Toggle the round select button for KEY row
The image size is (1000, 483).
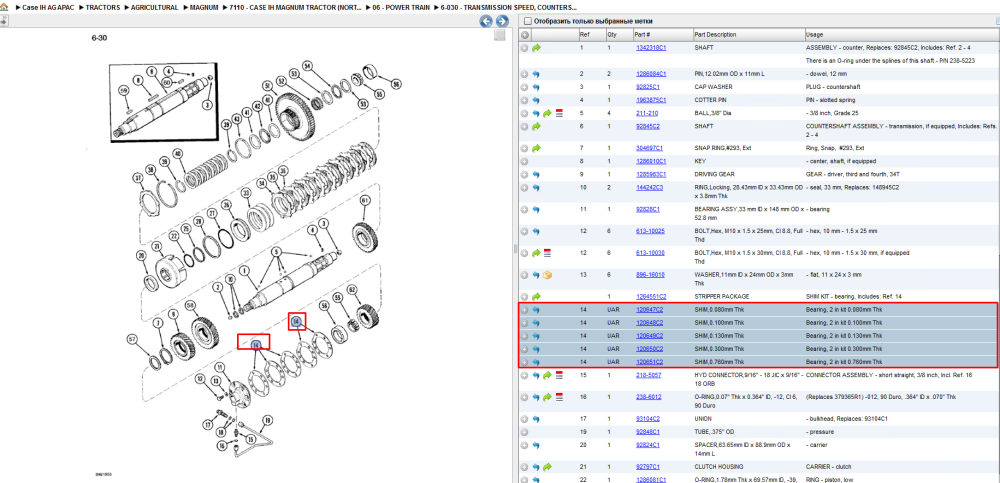[x=525, y=161]
